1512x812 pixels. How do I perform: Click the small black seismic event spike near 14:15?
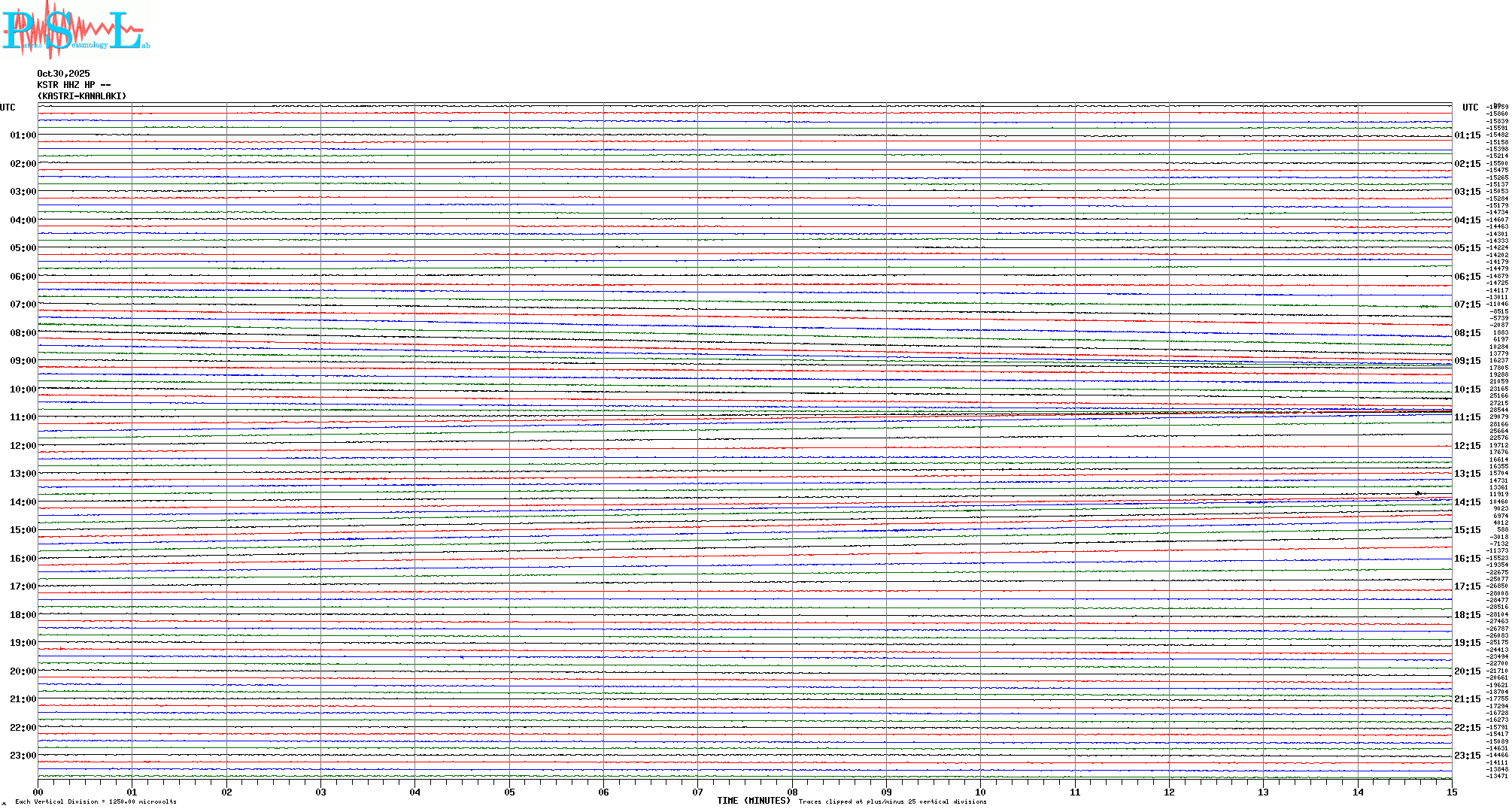(1418, 493)
